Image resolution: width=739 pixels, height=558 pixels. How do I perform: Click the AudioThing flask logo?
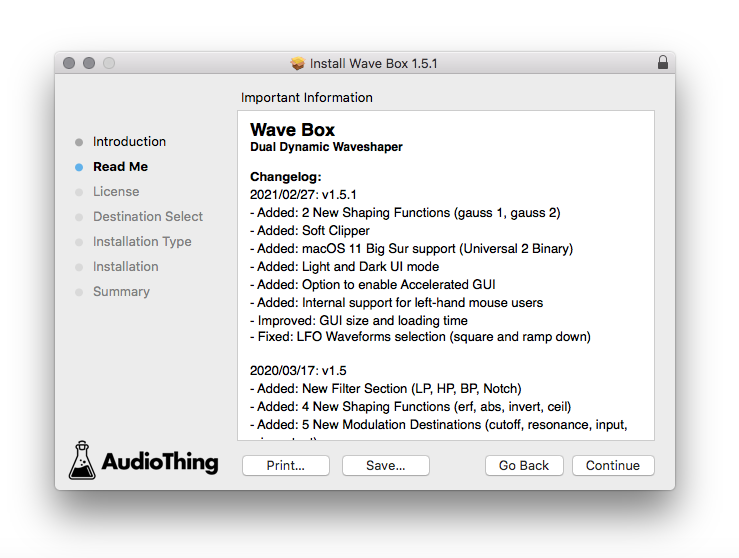tap(83, 459)
